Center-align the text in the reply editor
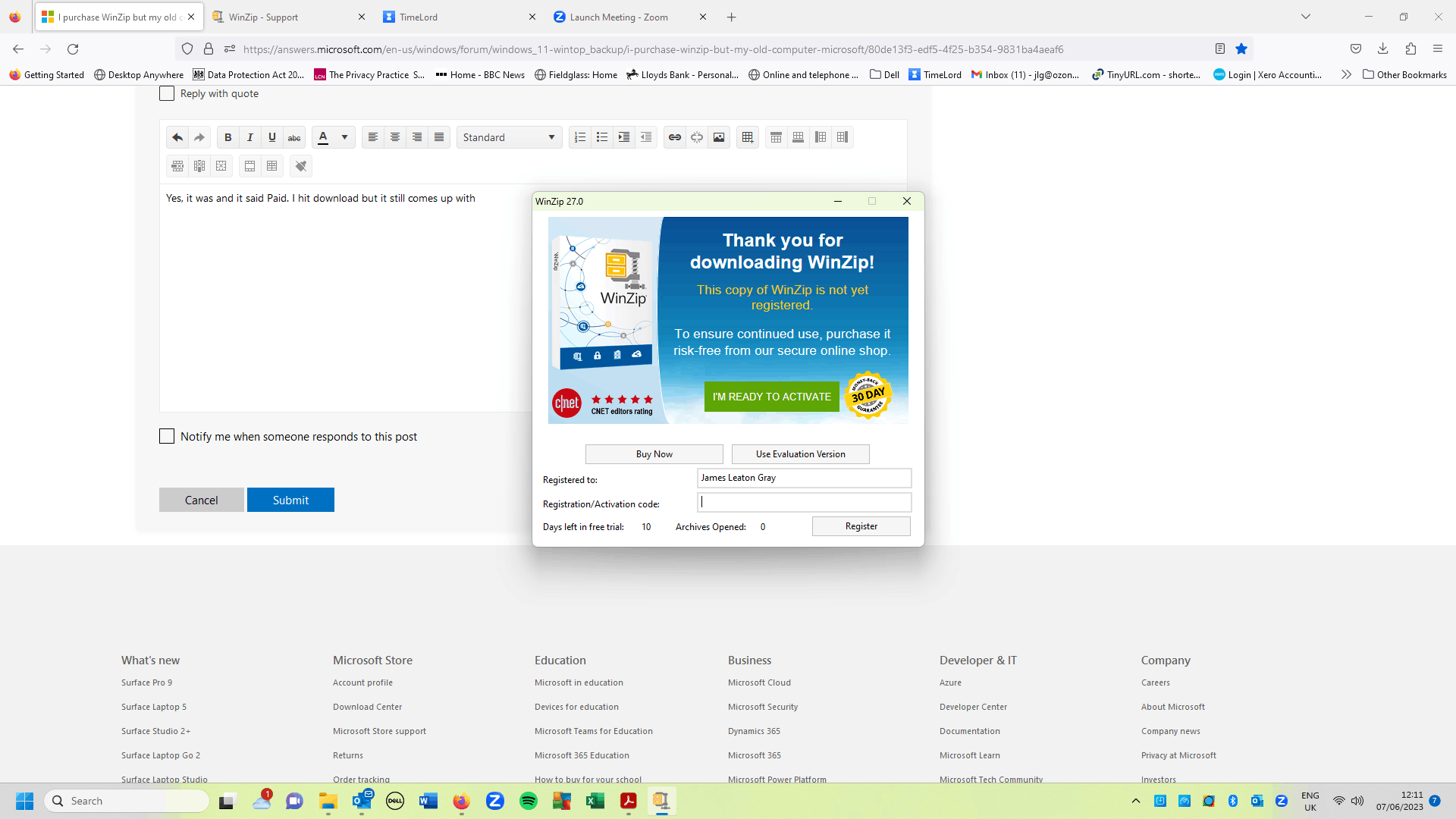 pos(395,137)
